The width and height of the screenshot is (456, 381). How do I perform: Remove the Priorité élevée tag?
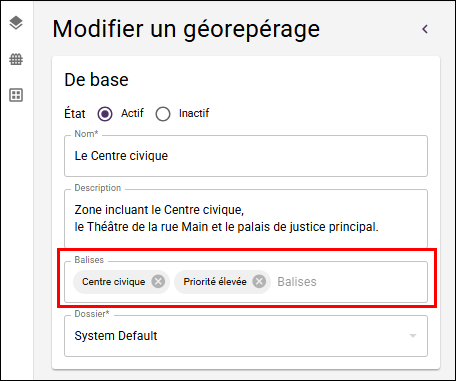tap(259, 282)
